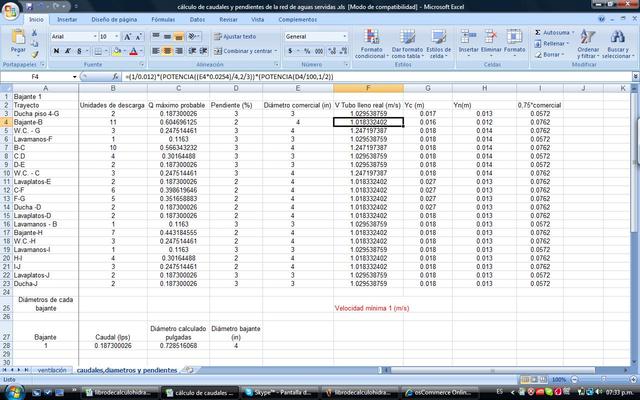Toggle italic (K) formatting

pyautogui.click(x=68, y=51)
